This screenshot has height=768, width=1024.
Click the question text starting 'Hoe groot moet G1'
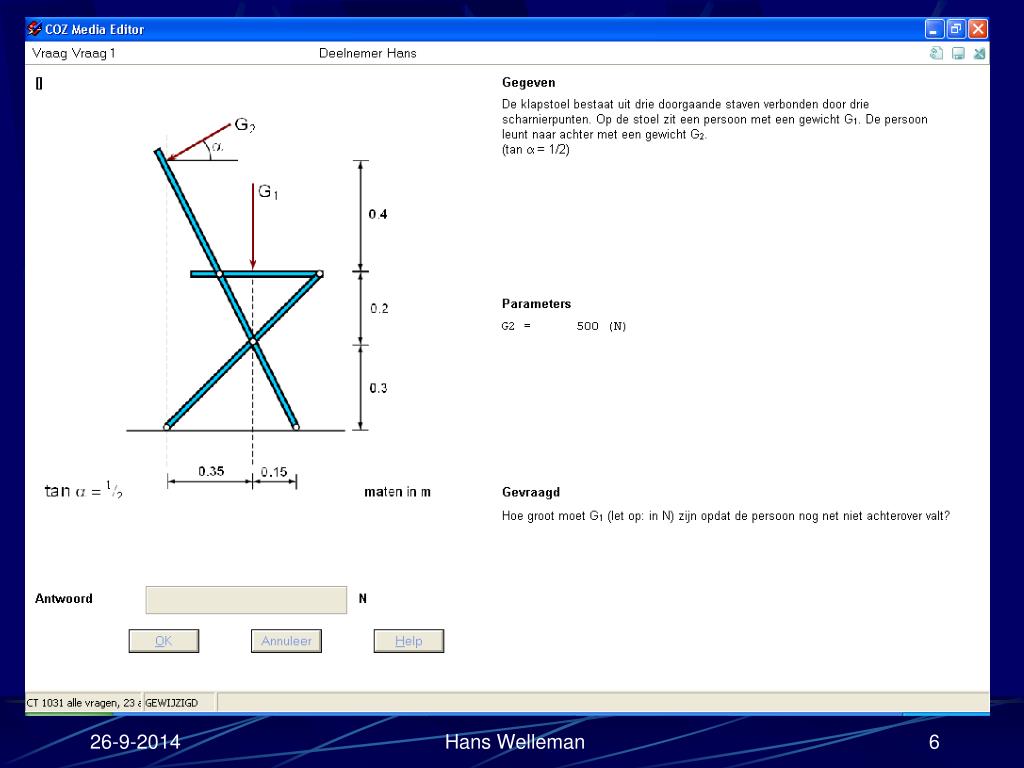(x=726, y=516)
